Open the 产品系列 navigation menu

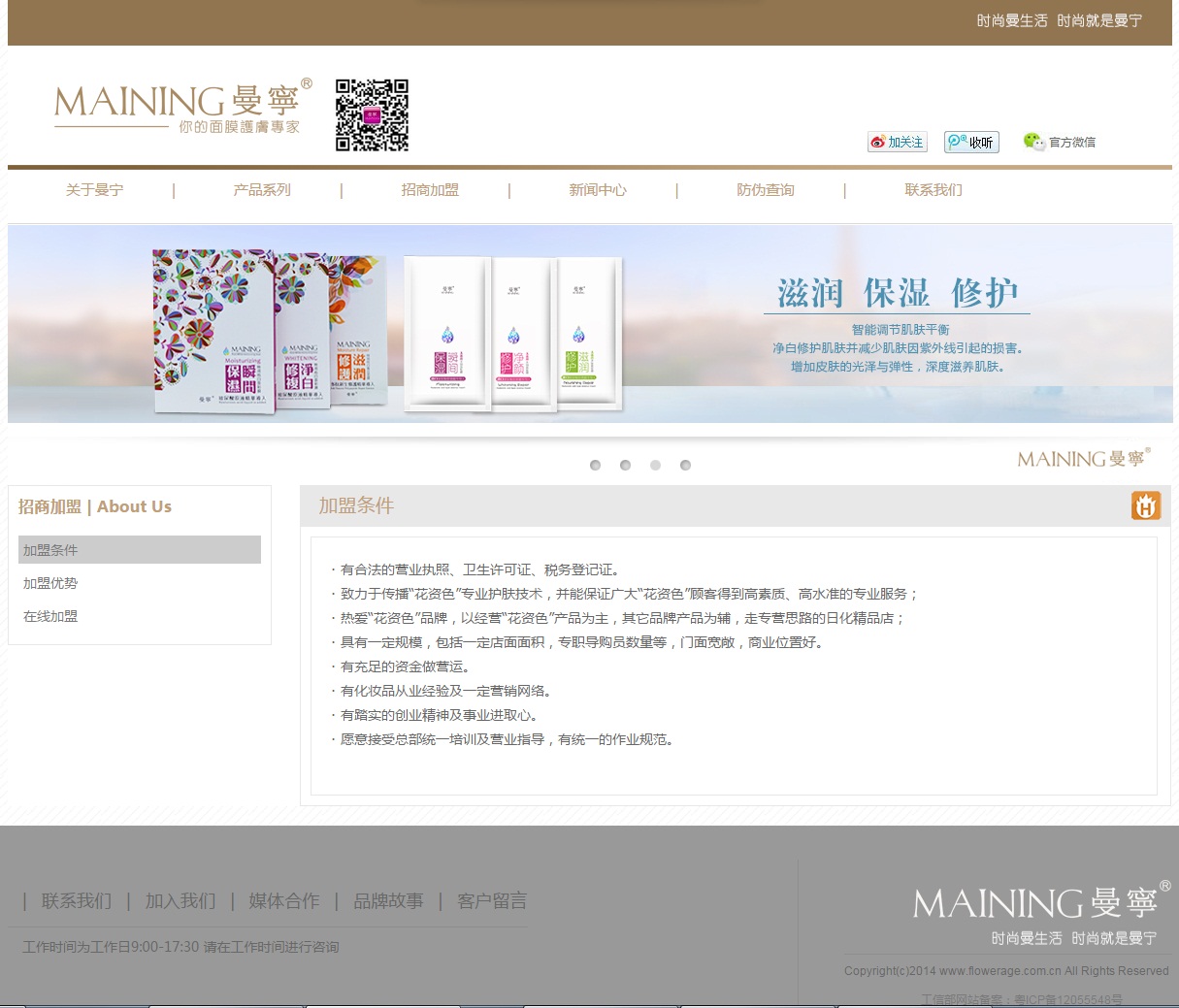pos(262,190)
